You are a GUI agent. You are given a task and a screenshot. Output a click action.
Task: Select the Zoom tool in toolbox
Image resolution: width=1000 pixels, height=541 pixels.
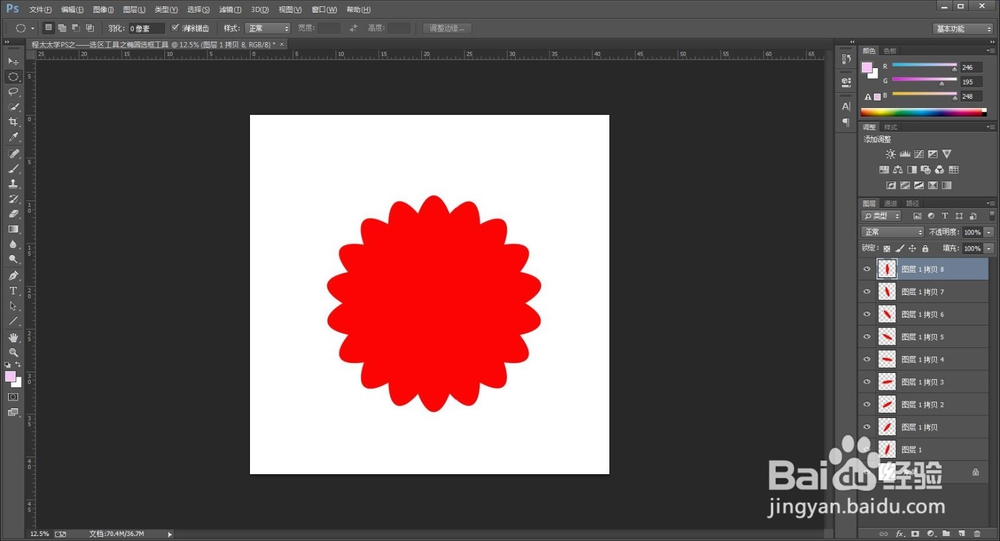(x=13, y=352)
